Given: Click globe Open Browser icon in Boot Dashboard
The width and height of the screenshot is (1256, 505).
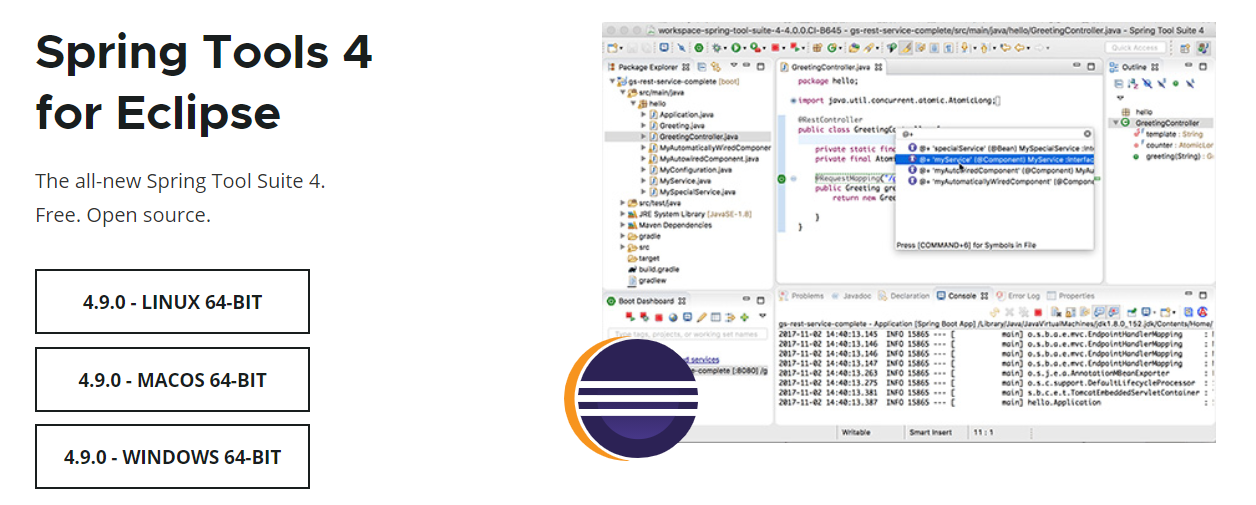Looking at the screenshot, I should pyautogui.click(x=673, y=317).
